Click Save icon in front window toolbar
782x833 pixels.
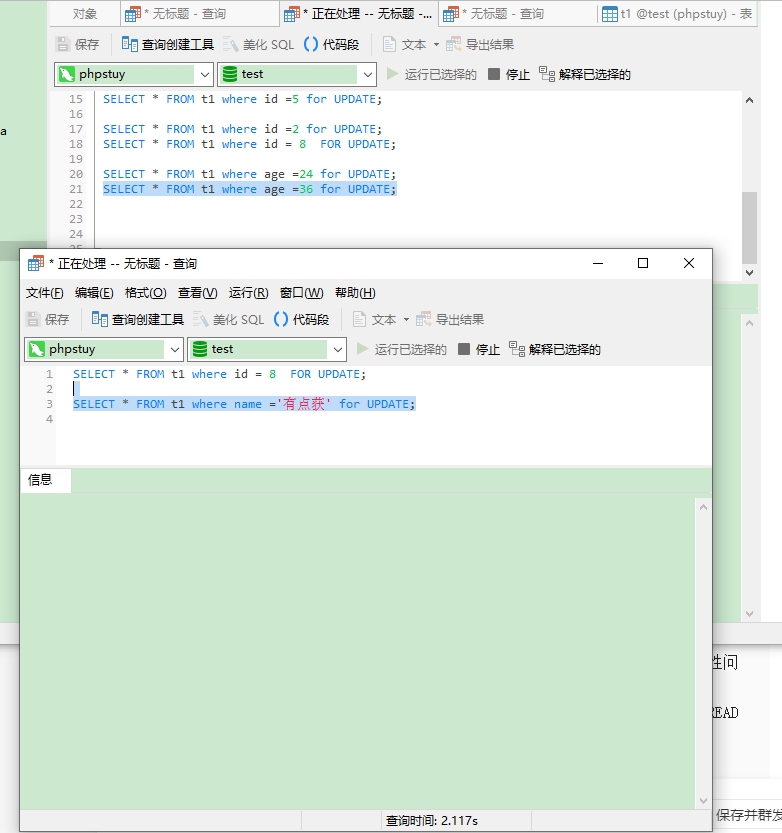33,319
